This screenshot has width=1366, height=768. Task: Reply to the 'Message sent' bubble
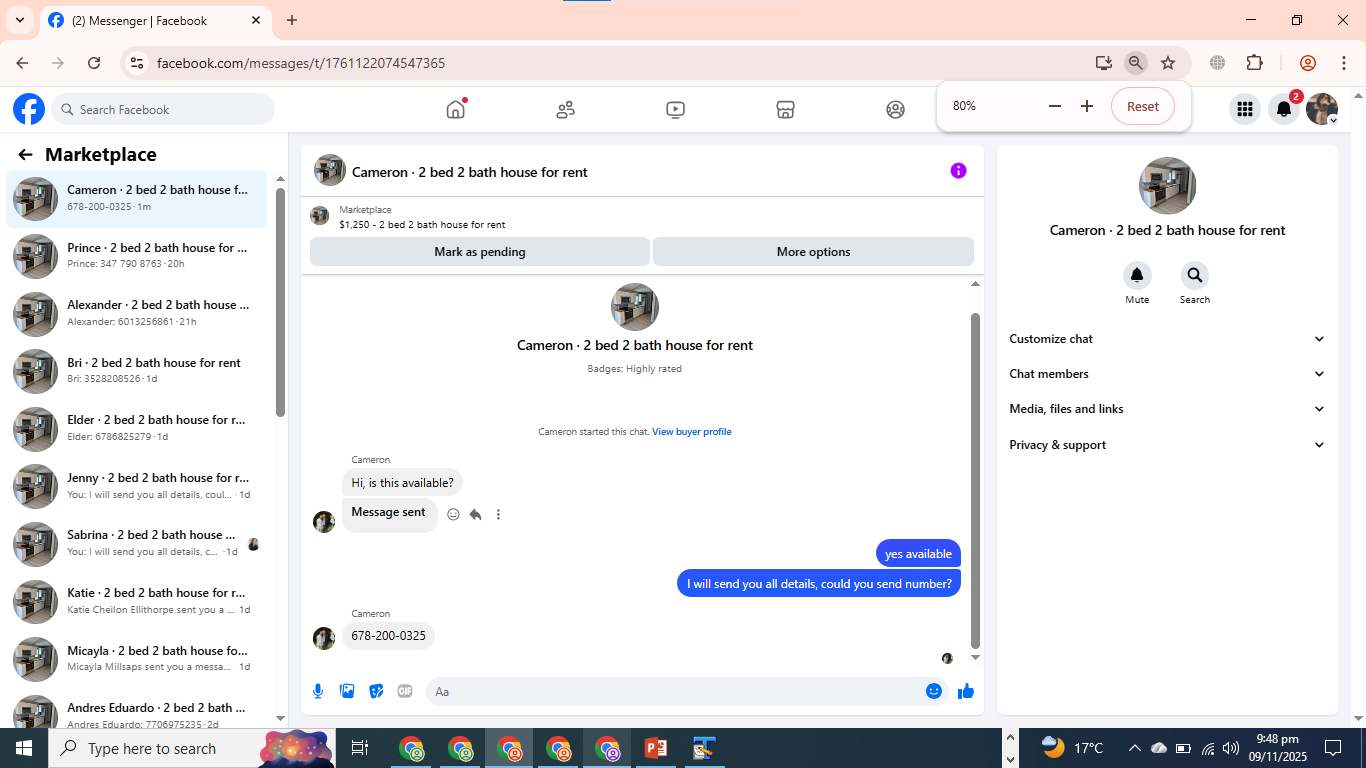point(476,514)
